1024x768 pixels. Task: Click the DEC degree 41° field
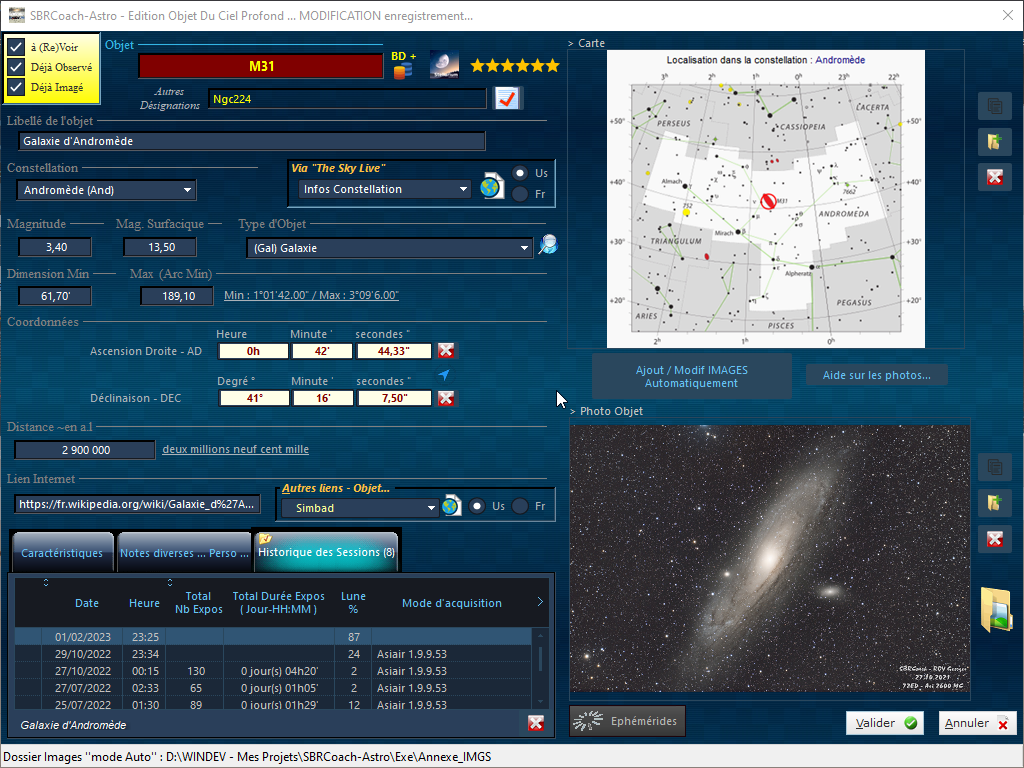pyautogui.click(x=254, y=398)
